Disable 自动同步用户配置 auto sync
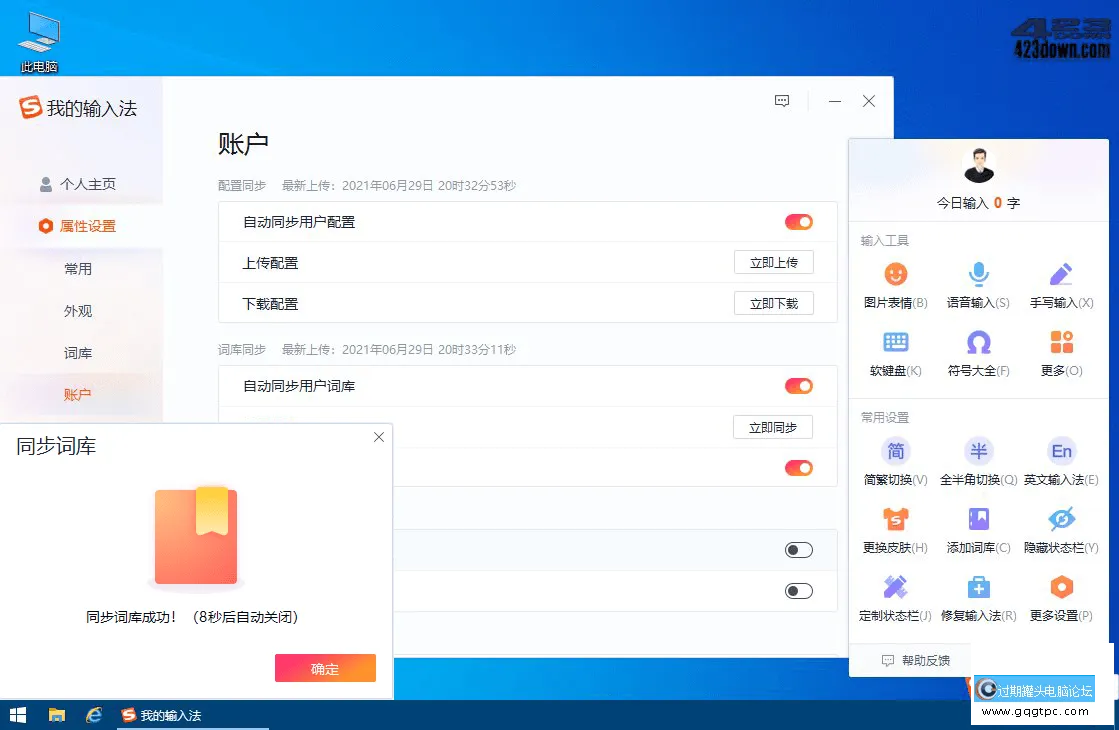 click(x=798, y=222)
